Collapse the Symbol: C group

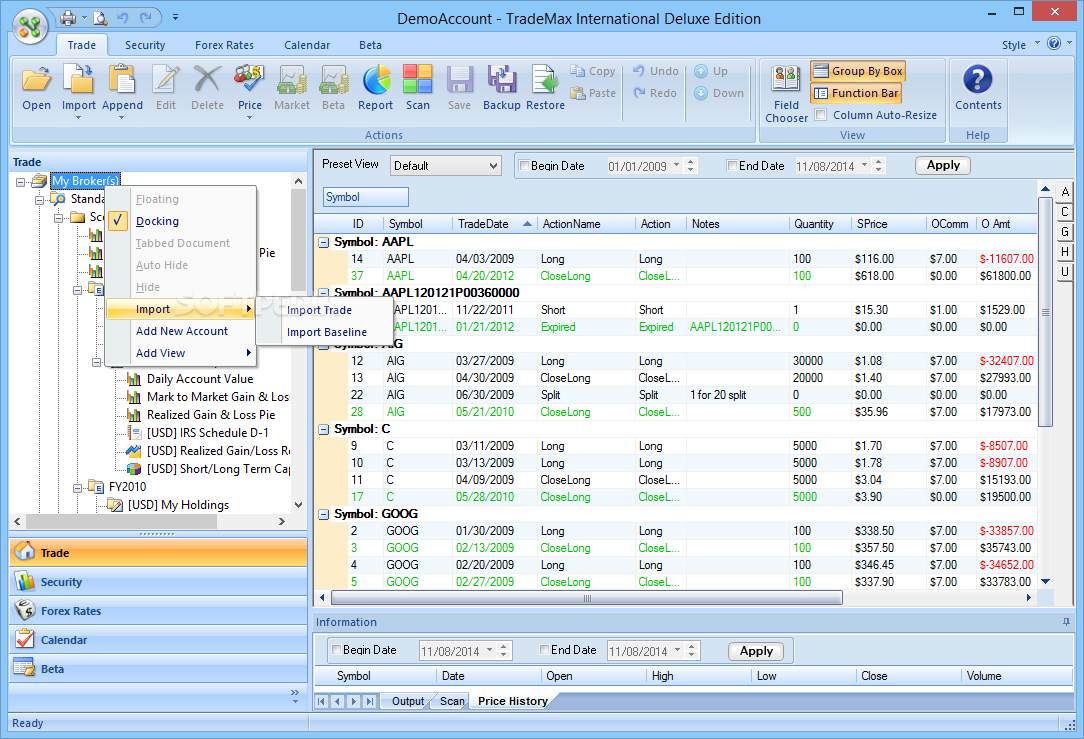pos(324,429)
